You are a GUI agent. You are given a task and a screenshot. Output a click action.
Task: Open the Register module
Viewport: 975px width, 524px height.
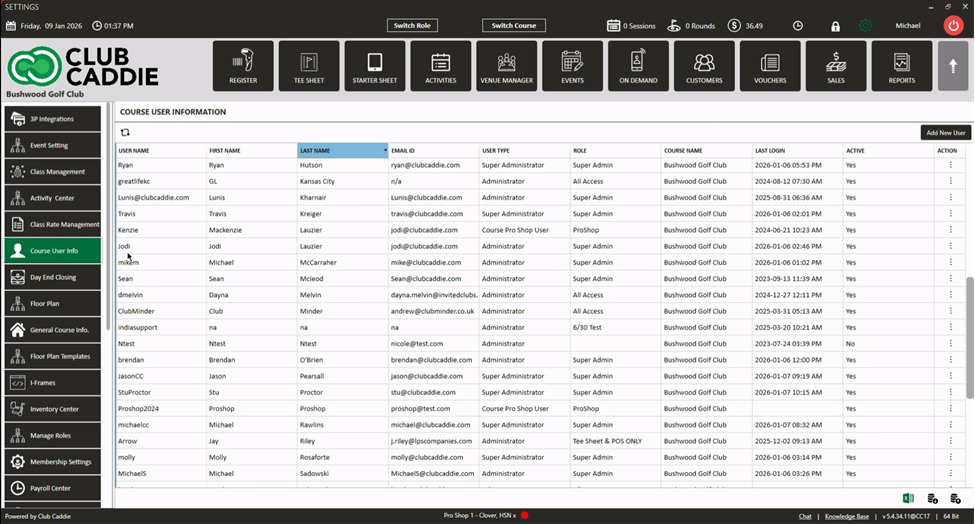click(243, 66)
